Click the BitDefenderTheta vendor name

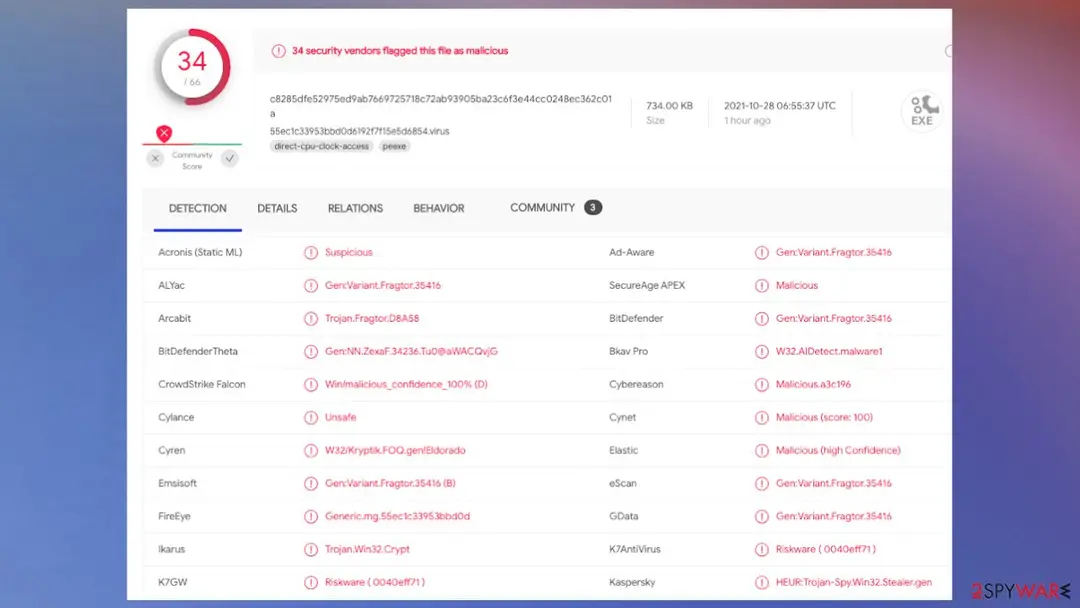tap(198, 351)
